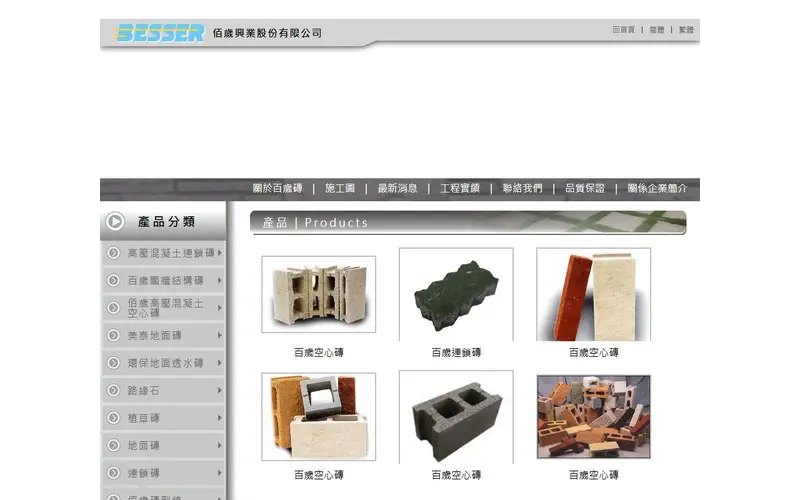Viewport: 800px width, 500px height.
Task: Open the 工程實績 menu item
Action: (460, 188)
